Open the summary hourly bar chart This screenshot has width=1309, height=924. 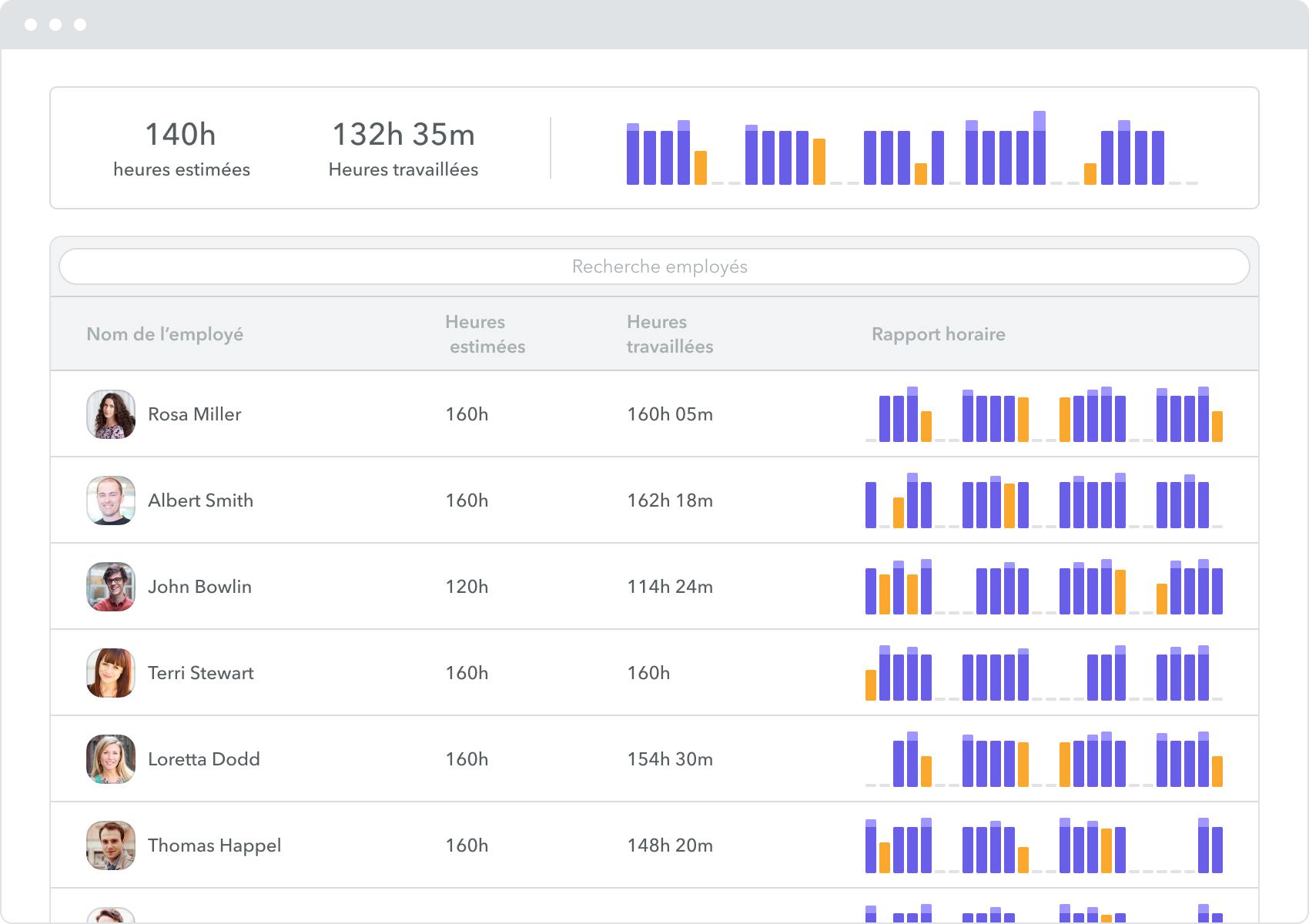(x=912, y=148)
